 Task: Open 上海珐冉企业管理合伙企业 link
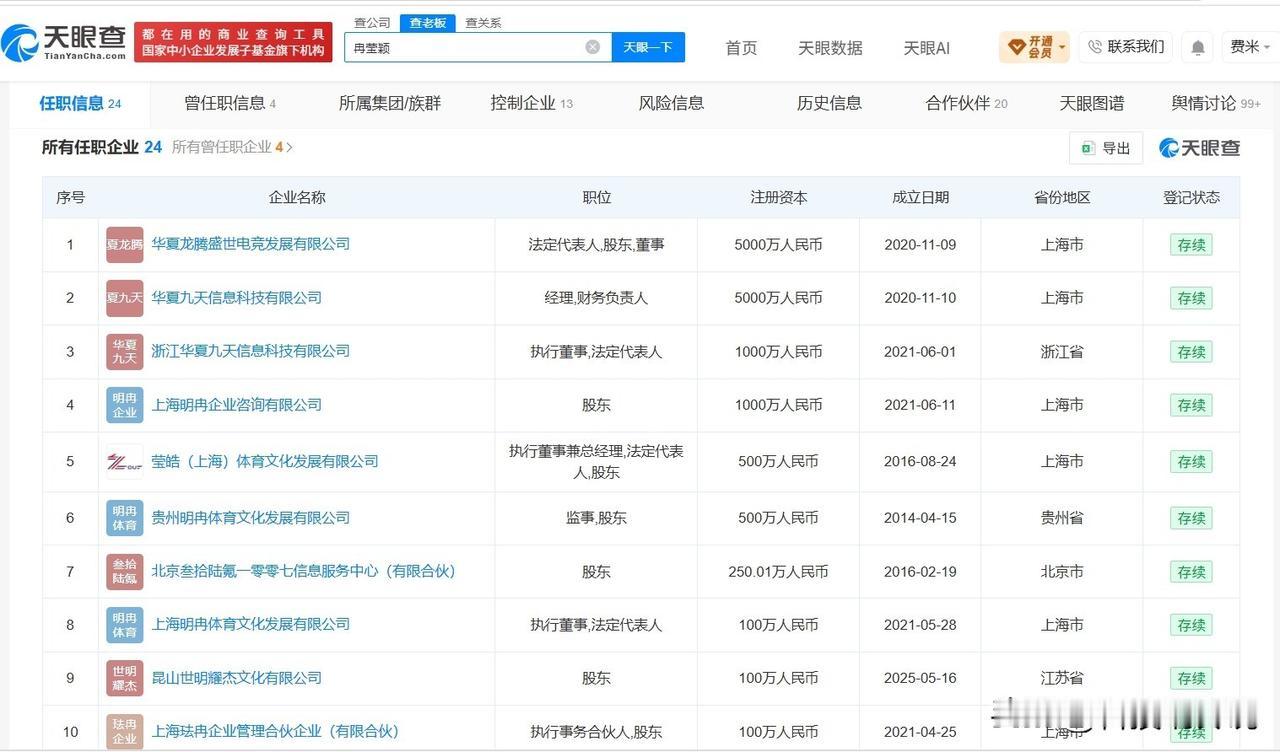(275, 731)
